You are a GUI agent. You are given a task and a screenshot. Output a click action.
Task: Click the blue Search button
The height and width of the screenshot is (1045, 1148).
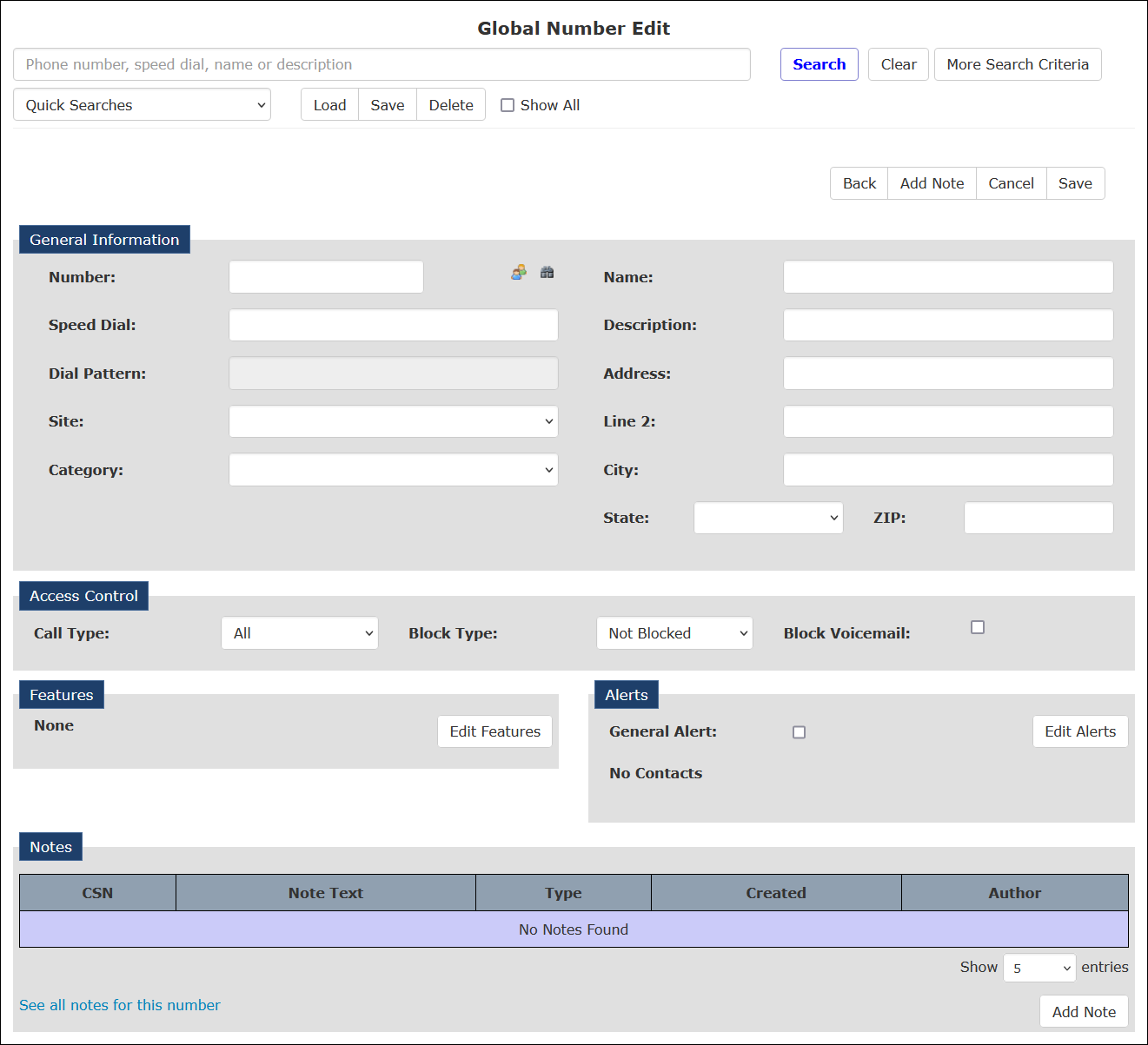pos(820,64)
